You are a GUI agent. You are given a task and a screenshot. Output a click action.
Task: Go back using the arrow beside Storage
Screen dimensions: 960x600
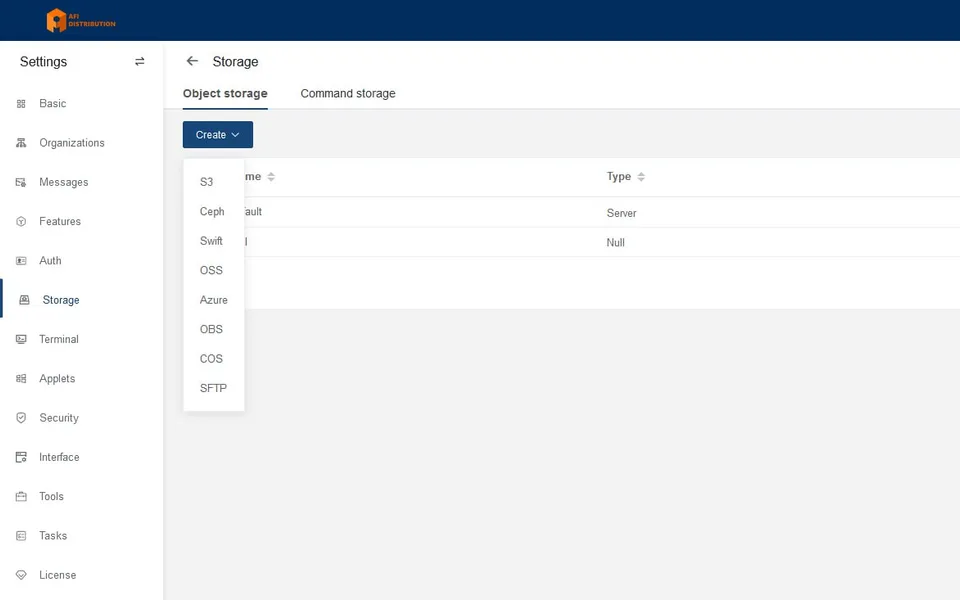[x=192, y=61]
